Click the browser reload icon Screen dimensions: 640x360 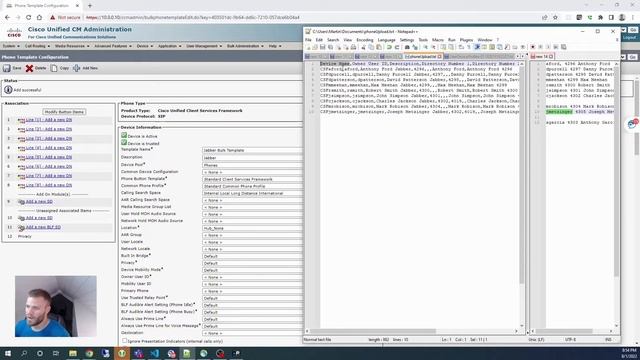point(28,18)
